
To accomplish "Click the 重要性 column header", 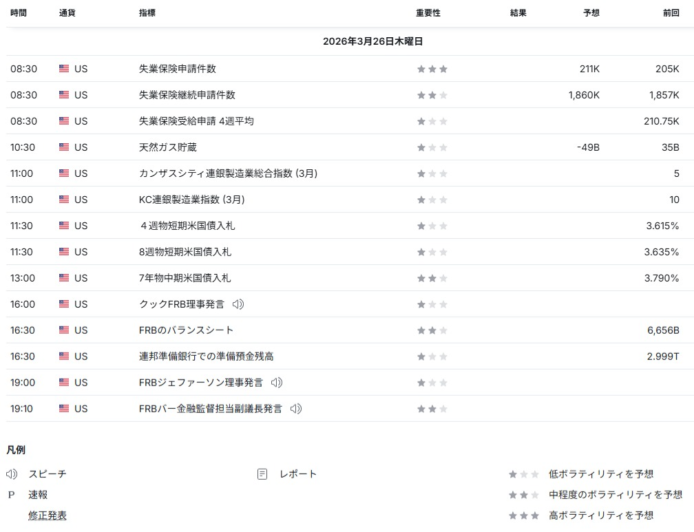I will (x=428, y=13).
